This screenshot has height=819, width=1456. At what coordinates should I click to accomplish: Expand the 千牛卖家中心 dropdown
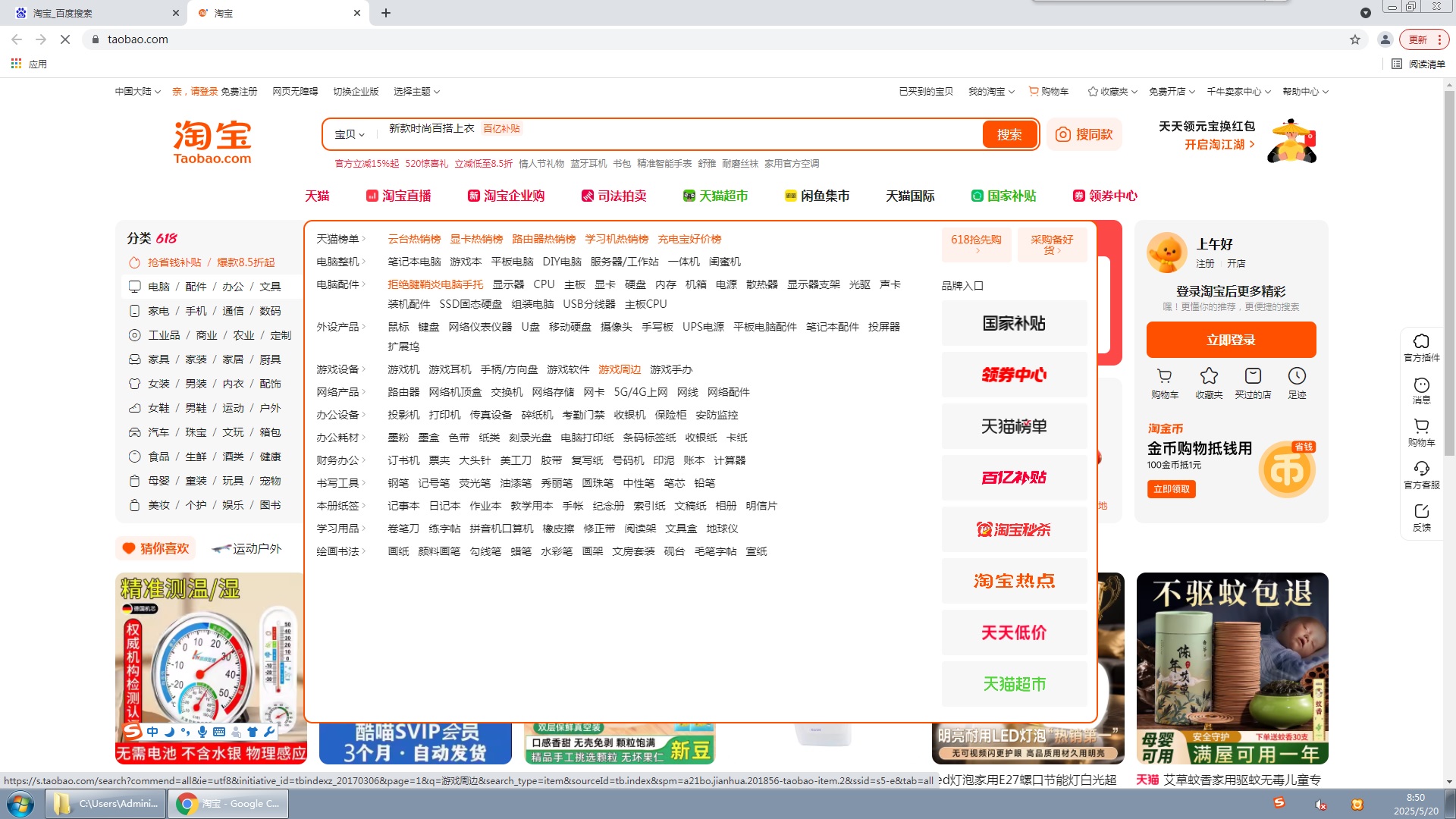point(1238,91)
